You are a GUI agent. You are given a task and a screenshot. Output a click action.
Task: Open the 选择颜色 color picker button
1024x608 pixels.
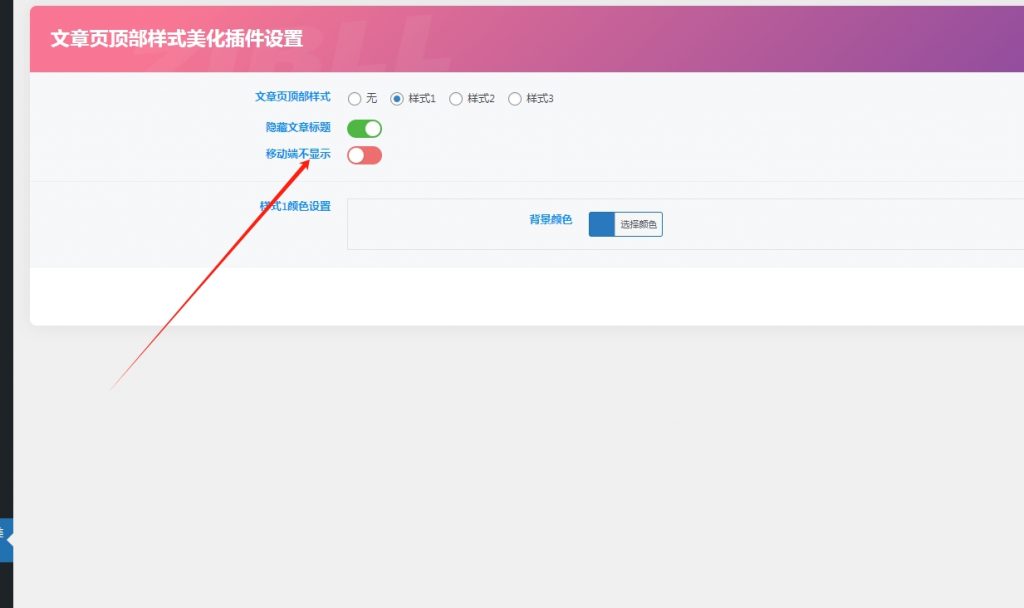638,224
